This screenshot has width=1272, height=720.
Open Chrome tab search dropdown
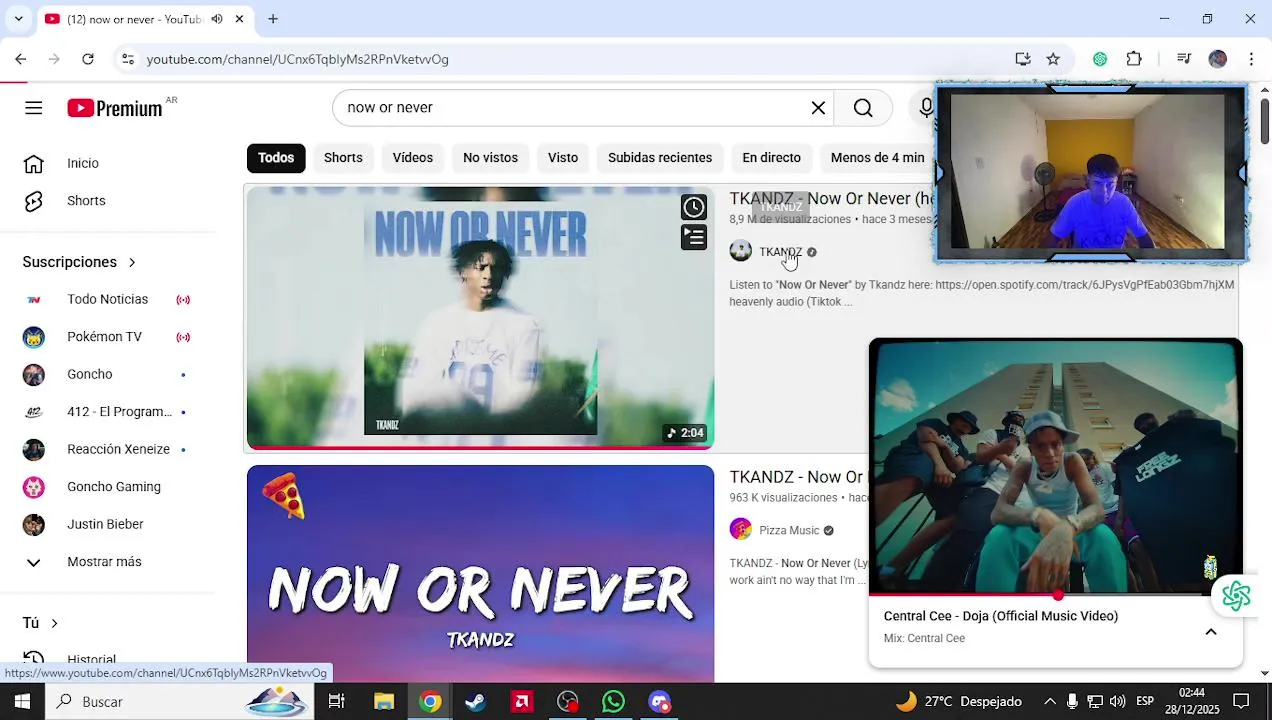point(18,19)
